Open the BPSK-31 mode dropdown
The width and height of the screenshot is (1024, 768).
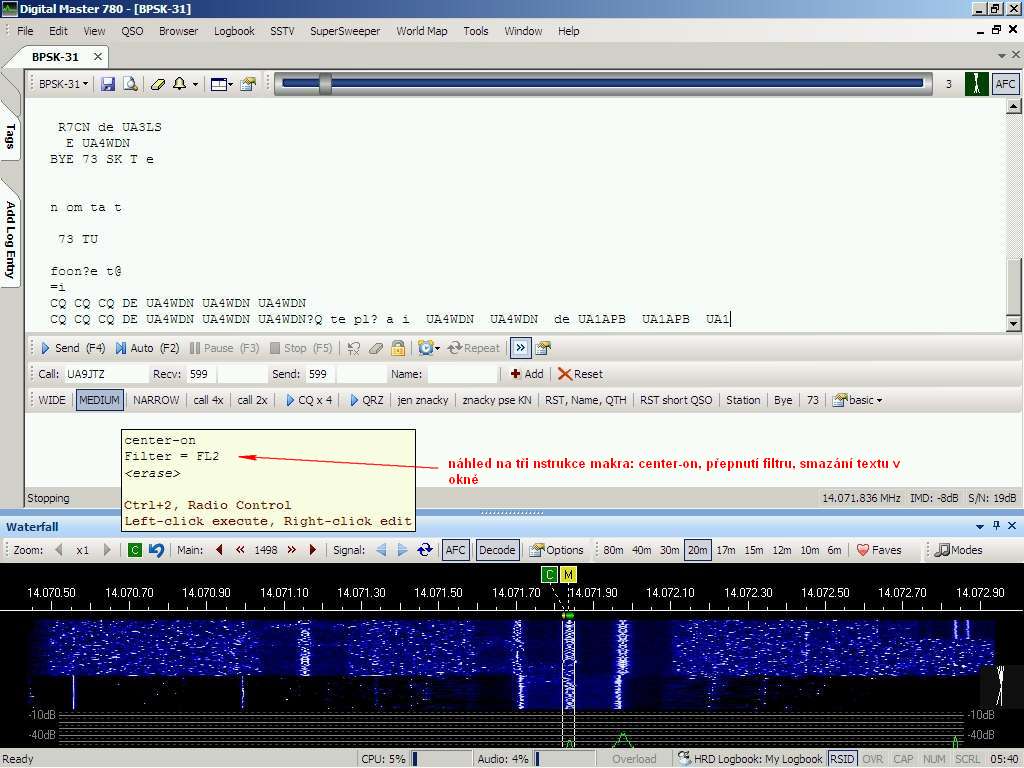(63, 84)
